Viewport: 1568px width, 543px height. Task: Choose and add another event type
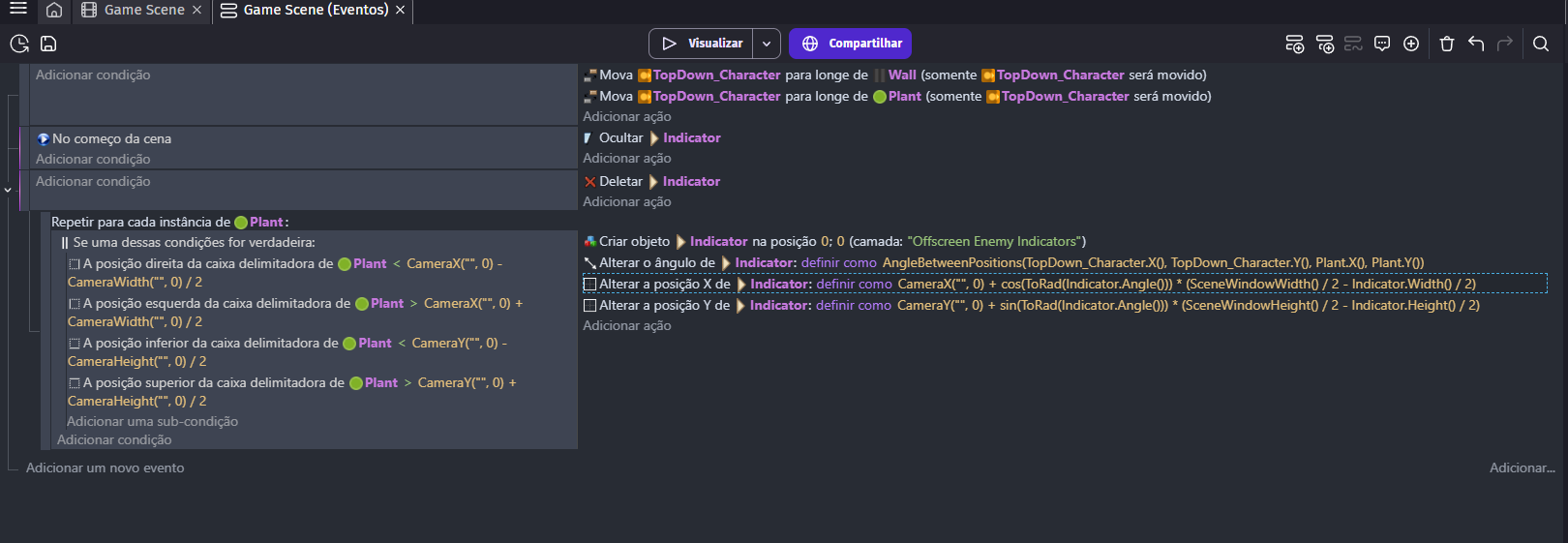click(1411, 44)
